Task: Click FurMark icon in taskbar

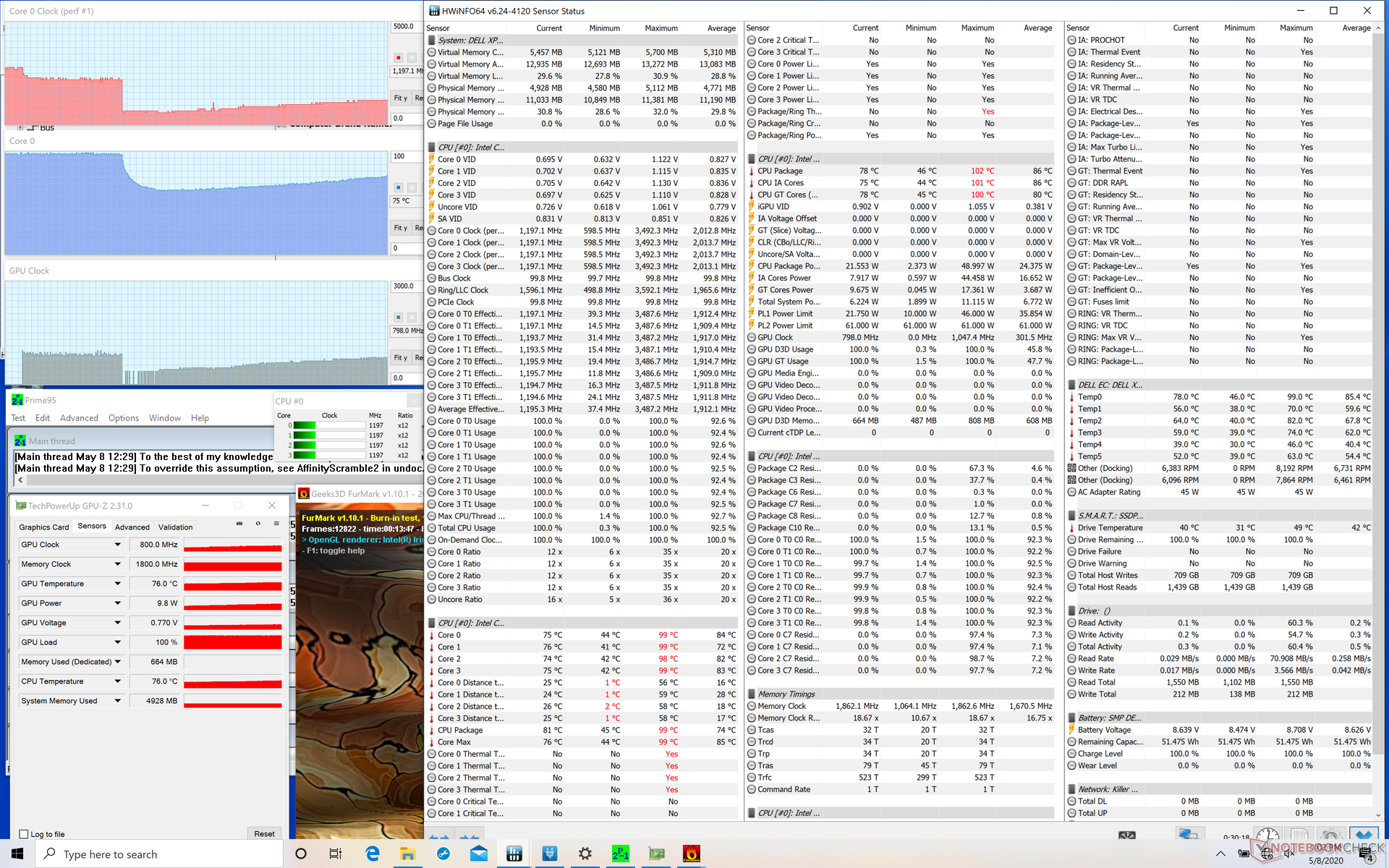Action: click(x=692, y=854)
